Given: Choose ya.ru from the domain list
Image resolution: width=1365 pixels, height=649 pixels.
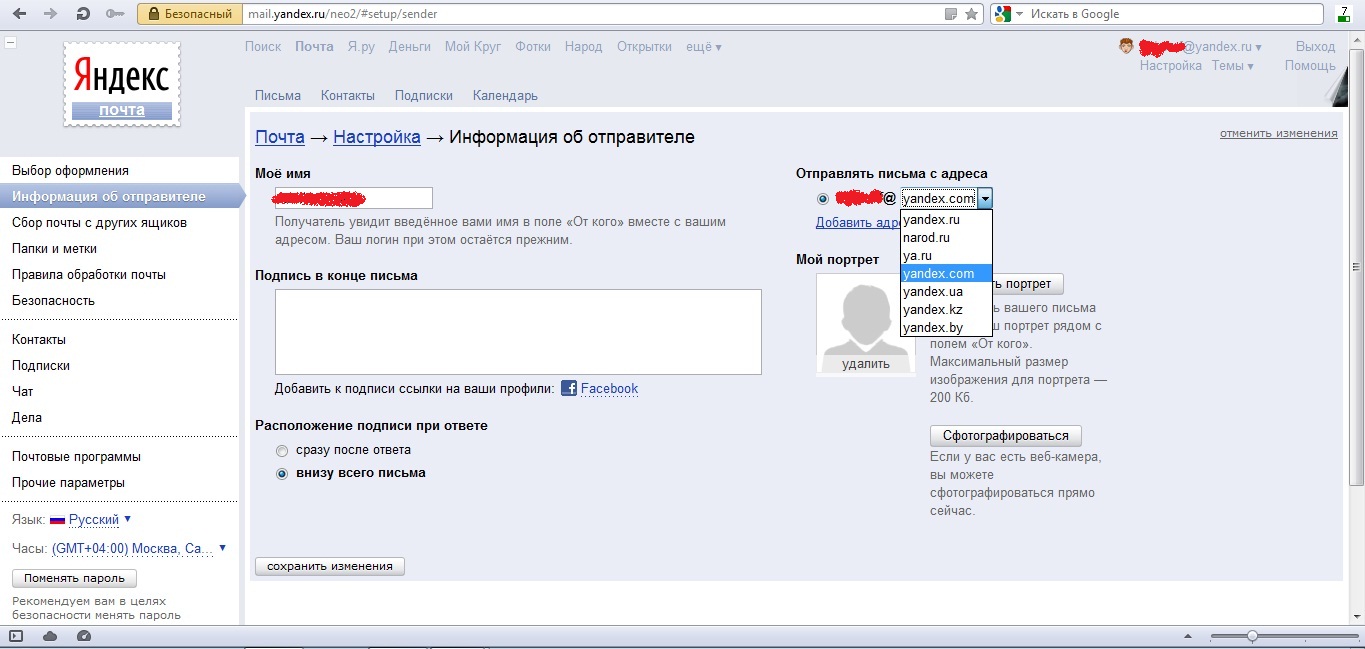Looking at the screenshot, I should pyautogui.click(x=946, y=255).
